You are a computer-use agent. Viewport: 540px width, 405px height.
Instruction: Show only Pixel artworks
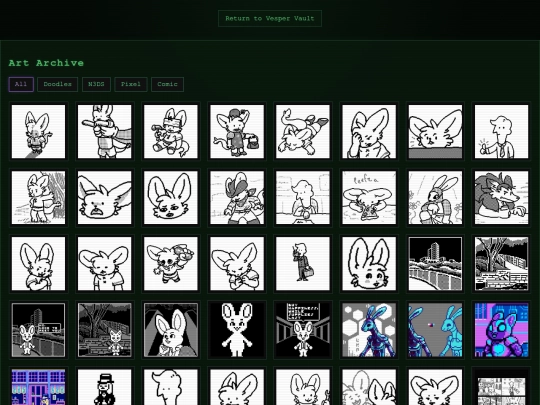tap(131, 84)
